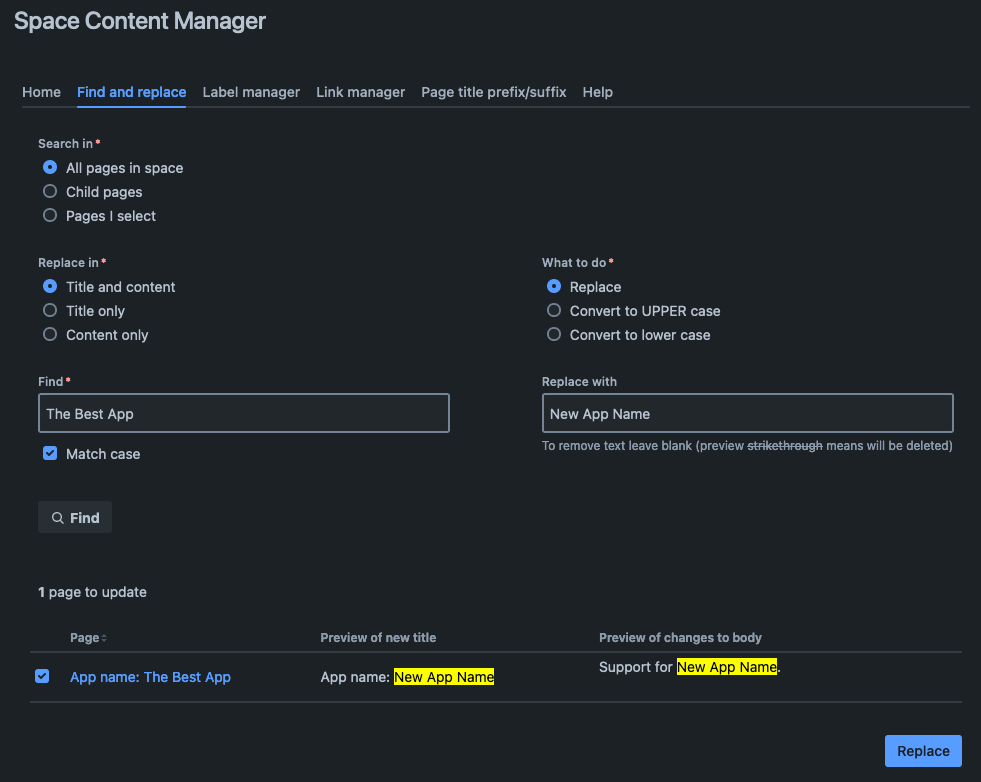This screenshot has height=782, width=981.
Task: Switch to the Label manager tab
Action: [x=251, y=92]
